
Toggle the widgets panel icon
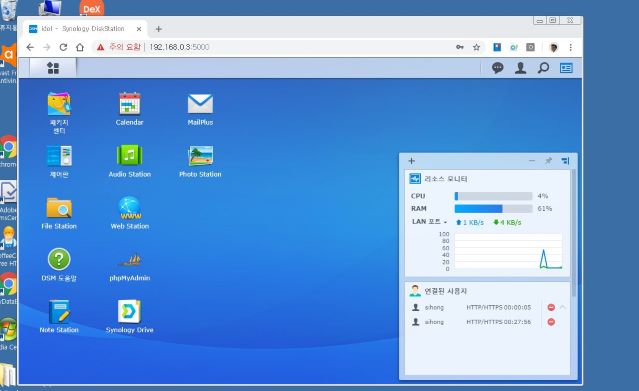566,68
